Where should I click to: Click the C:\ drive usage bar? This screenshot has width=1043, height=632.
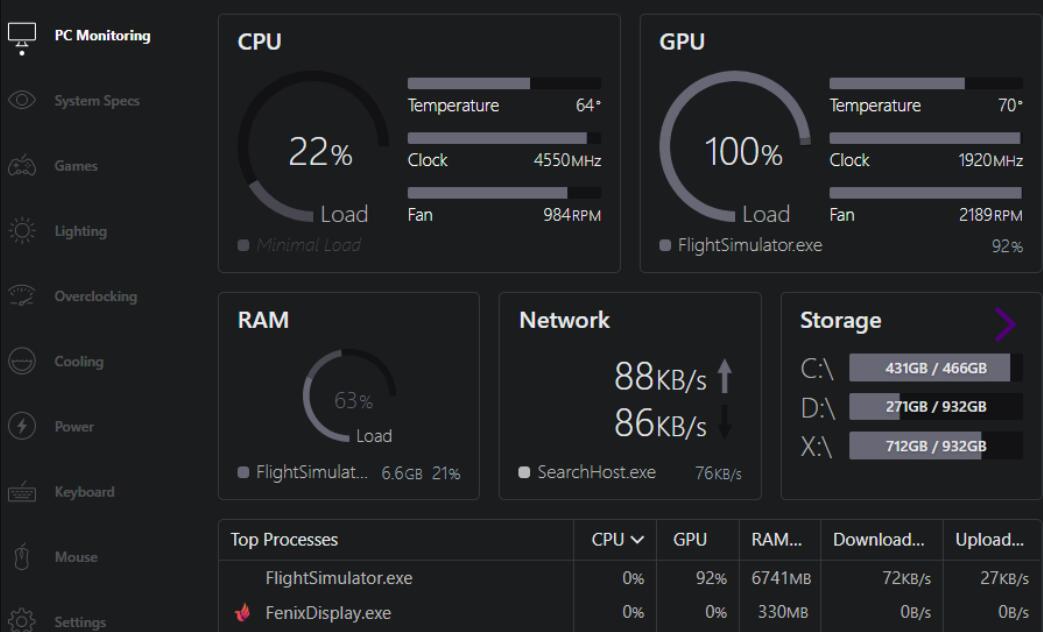(936, 368)
